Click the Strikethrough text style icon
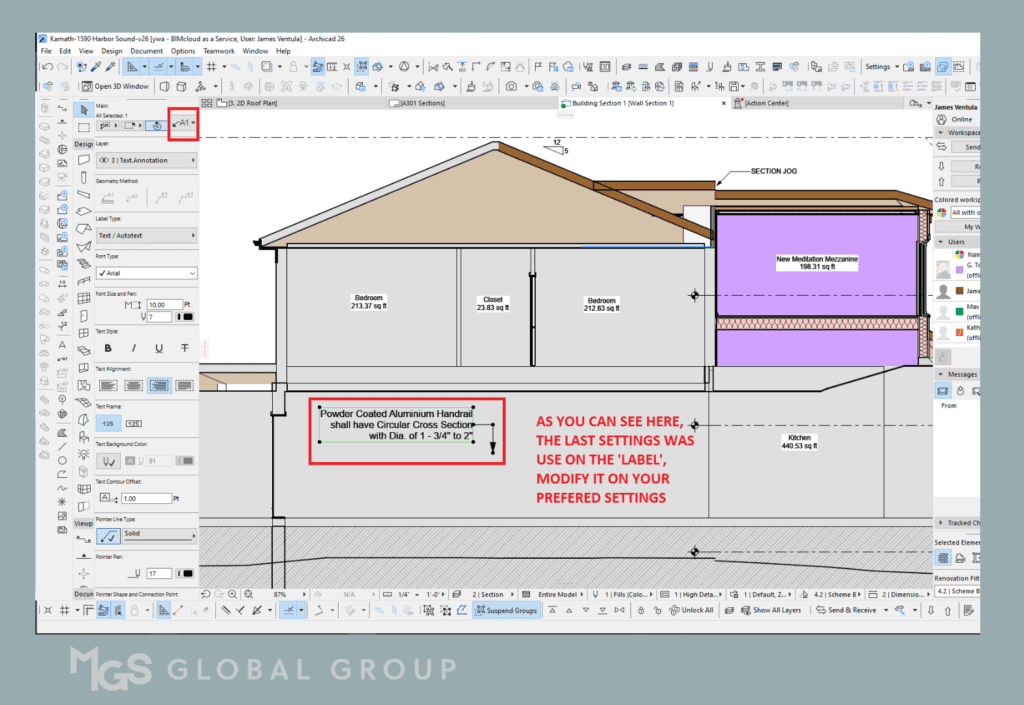The image size is (1024, 705). click(184, 348)
